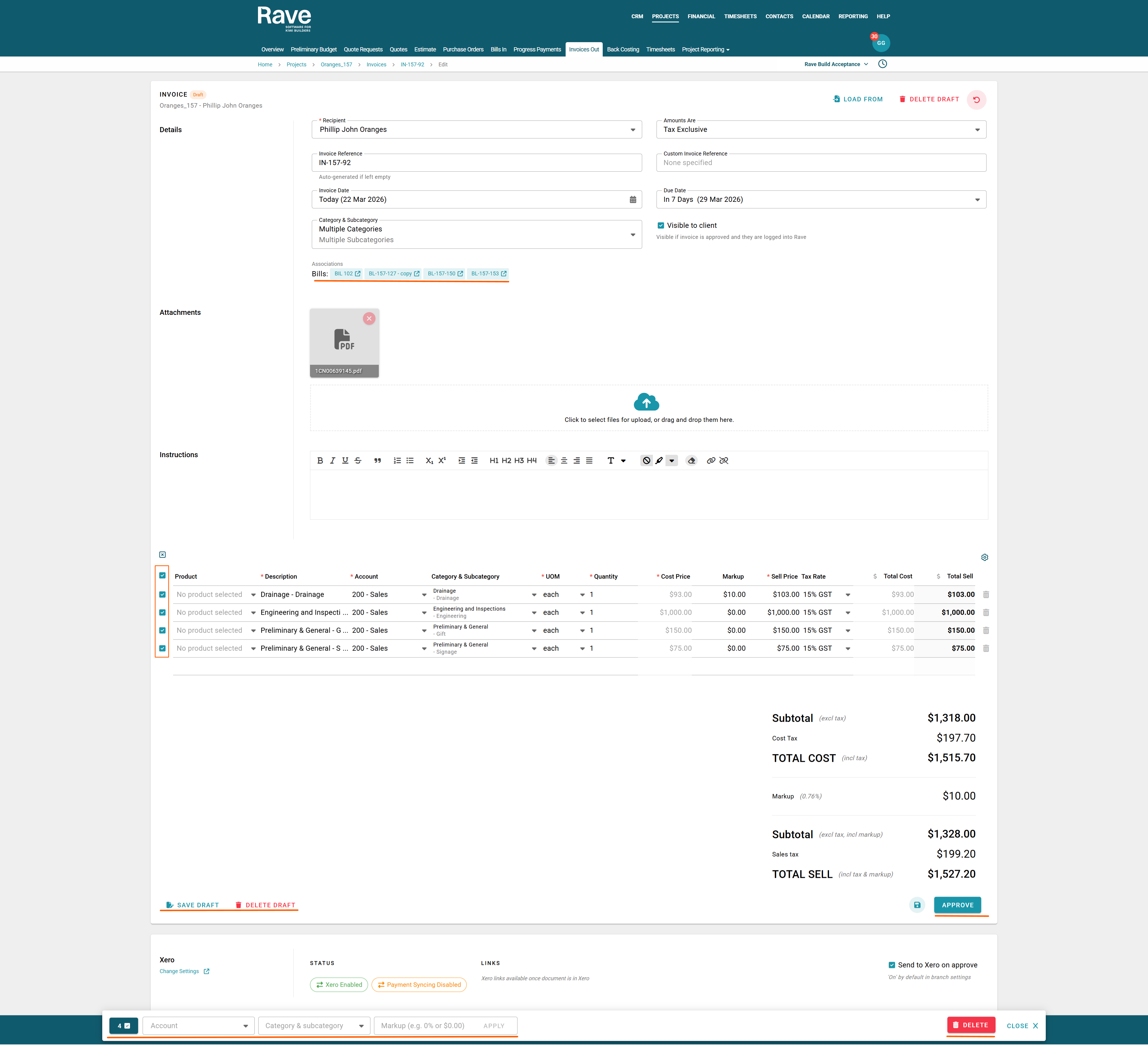Click the round save icon next to Approve
Screen dimensions: 1148x1045
[x=917, y=905]
